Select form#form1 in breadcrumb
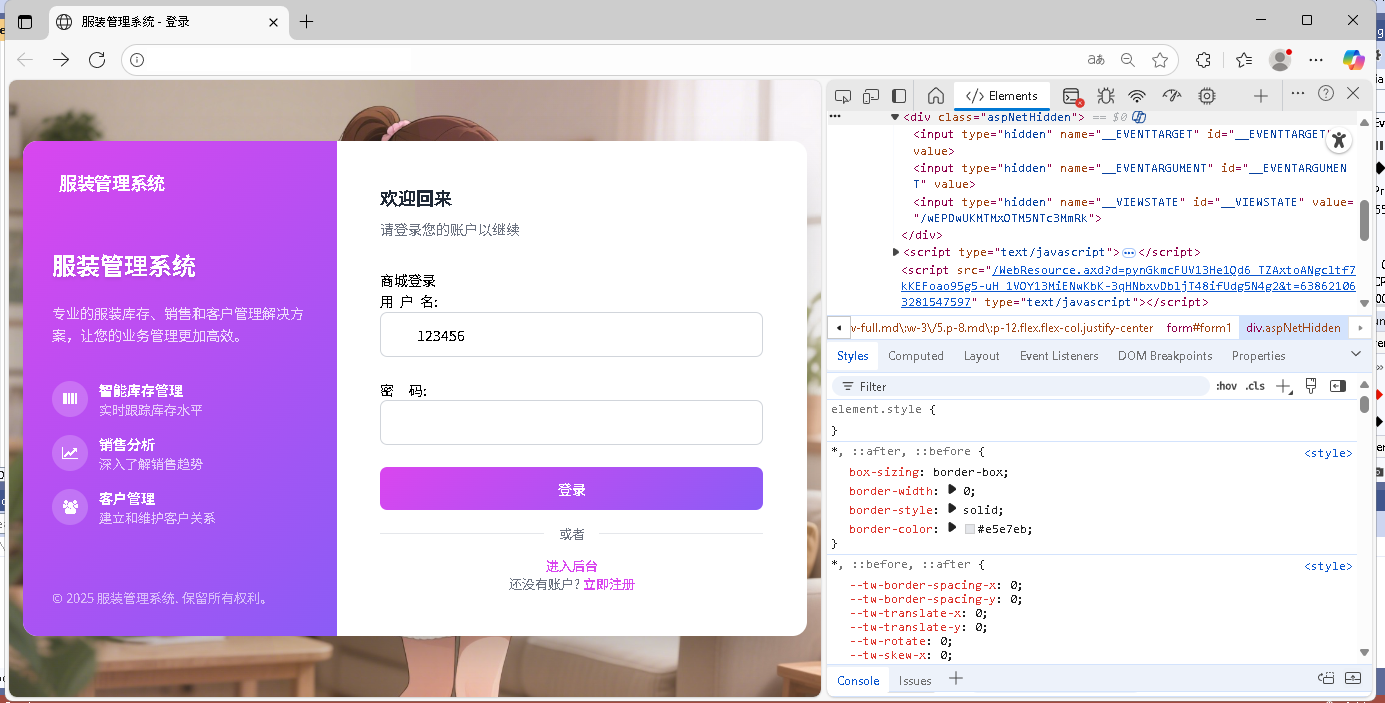 coord(1199,328)
